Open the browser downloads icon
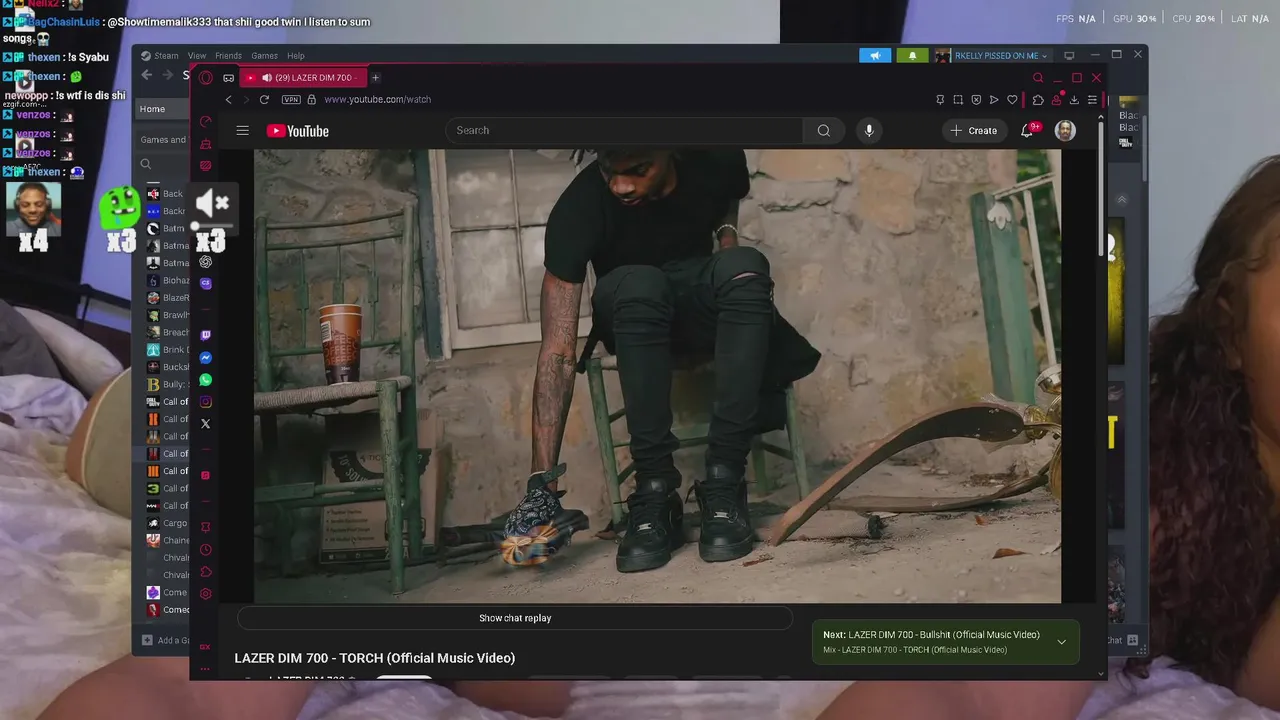This screenshot has width=1280, height=720. coord(1074,100)
